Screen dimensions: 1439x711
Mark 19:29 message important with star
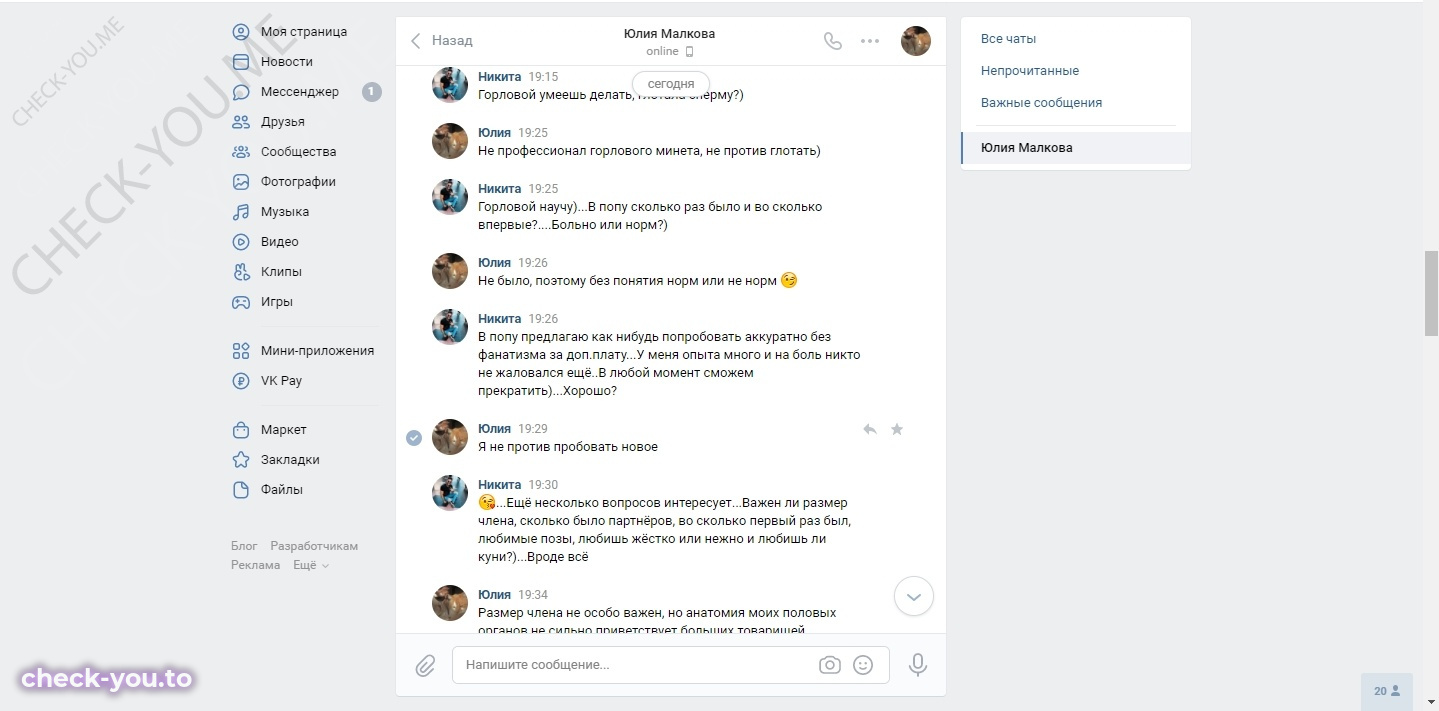pos(897,429)
